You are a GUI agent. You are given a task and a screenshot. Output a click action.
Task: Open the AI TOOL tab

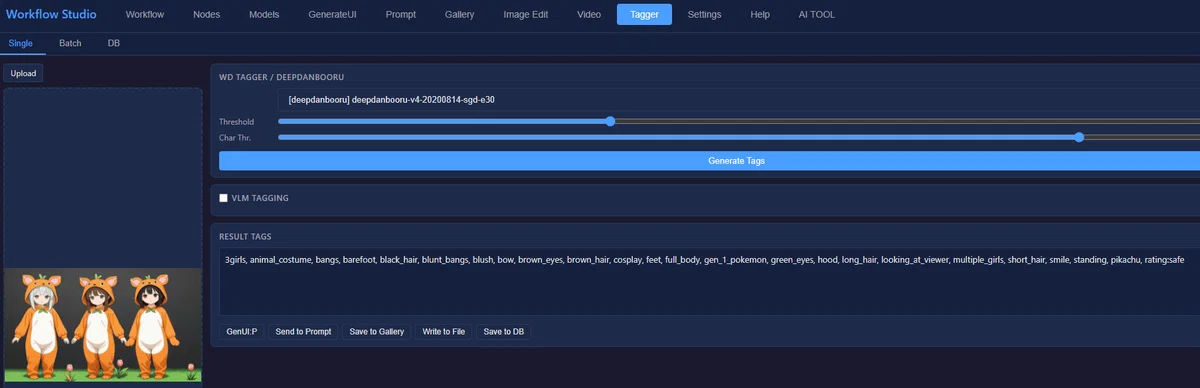pos(817,15)
